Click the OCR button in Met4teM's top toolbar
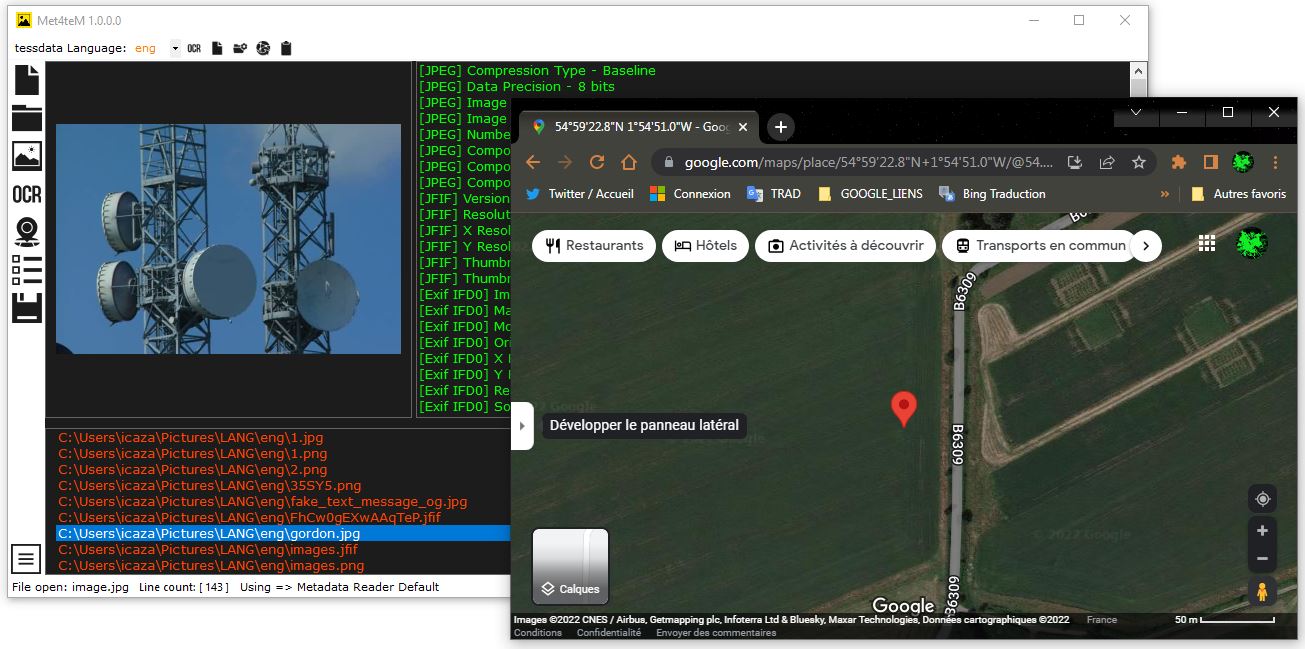This screenshot has height=649, width=1305. pos(194,48)
